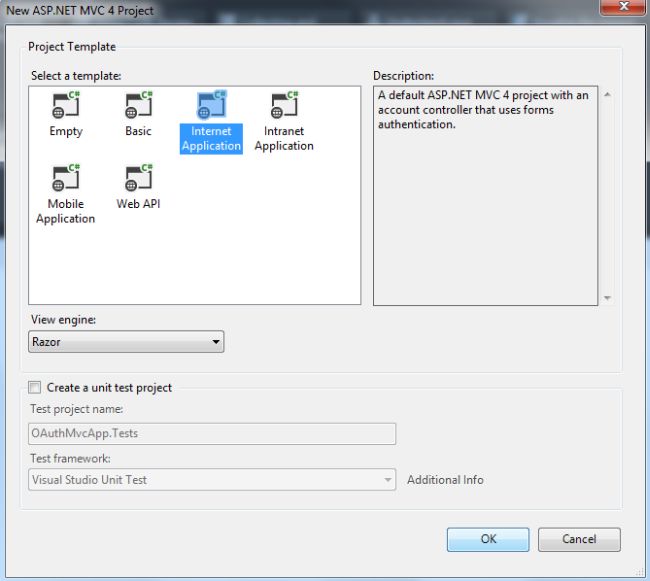Viewport: 650px width, 581px height.
Task: Click the Test project name field
Action: click(212, 433)
